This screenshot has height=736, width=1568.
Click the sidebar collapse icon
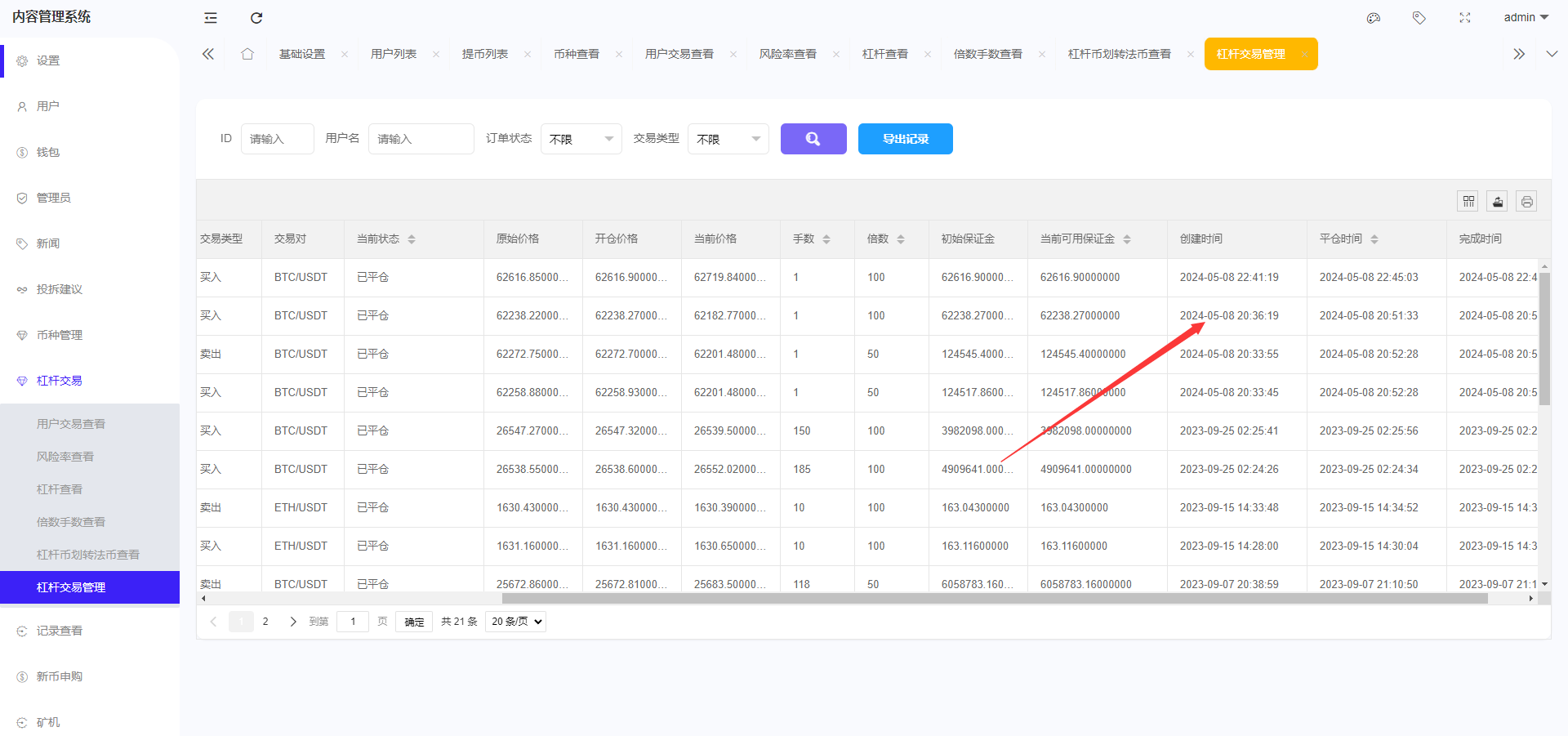(x=211, y=18)
